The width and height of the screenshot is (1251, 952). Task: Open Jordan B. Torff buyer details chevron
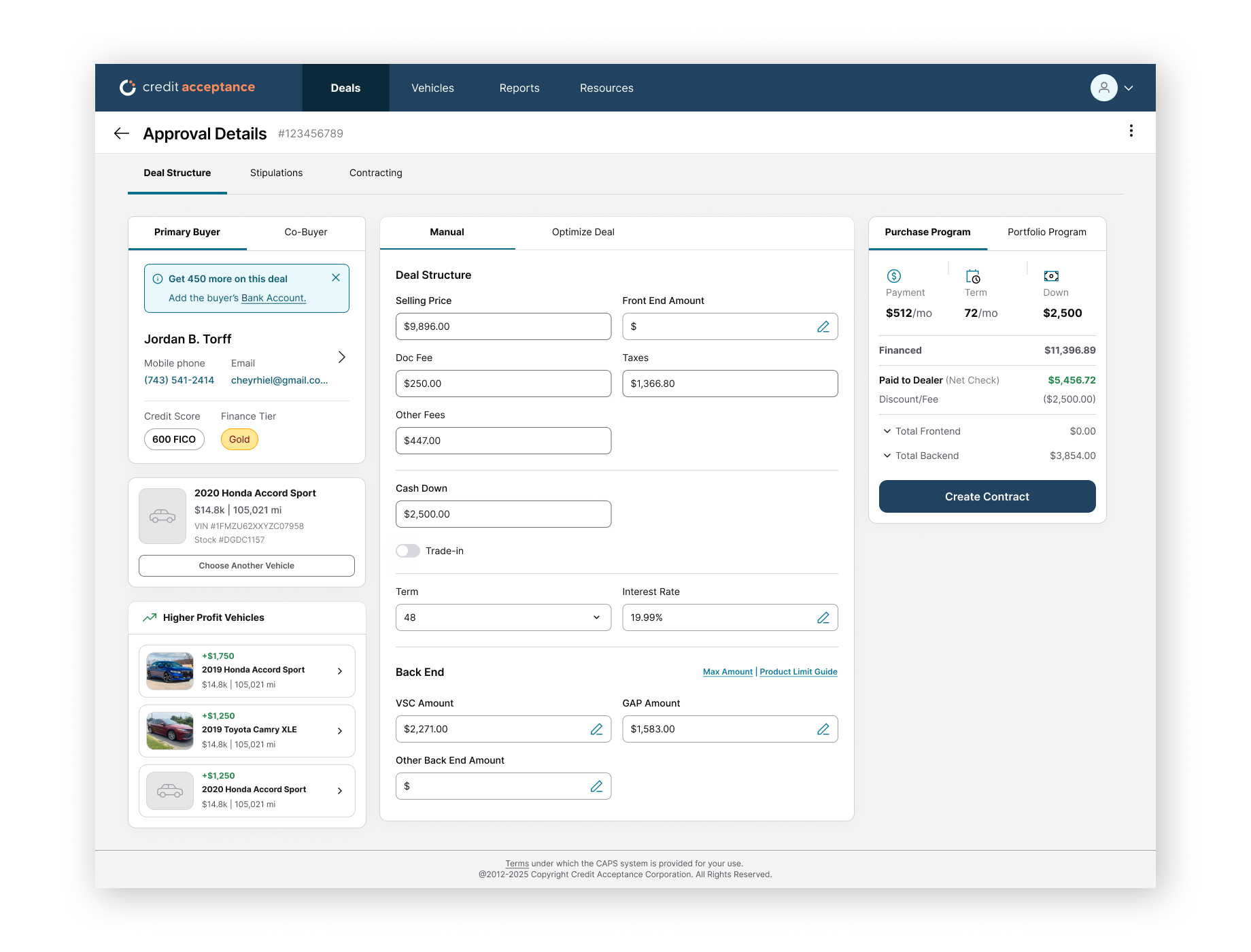click(342, 357)
